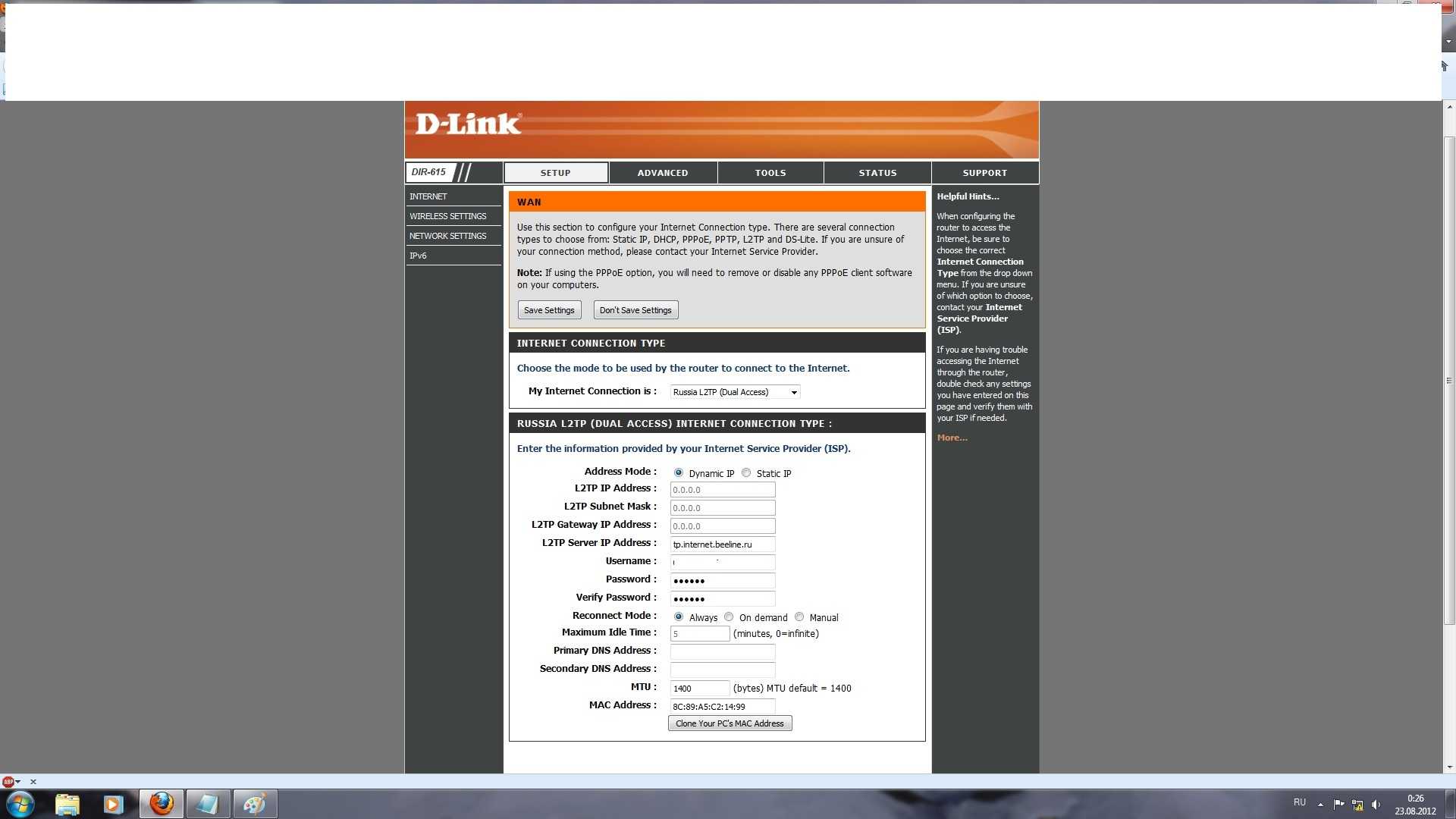Click the Save Settings button

[x=549, y=310]
